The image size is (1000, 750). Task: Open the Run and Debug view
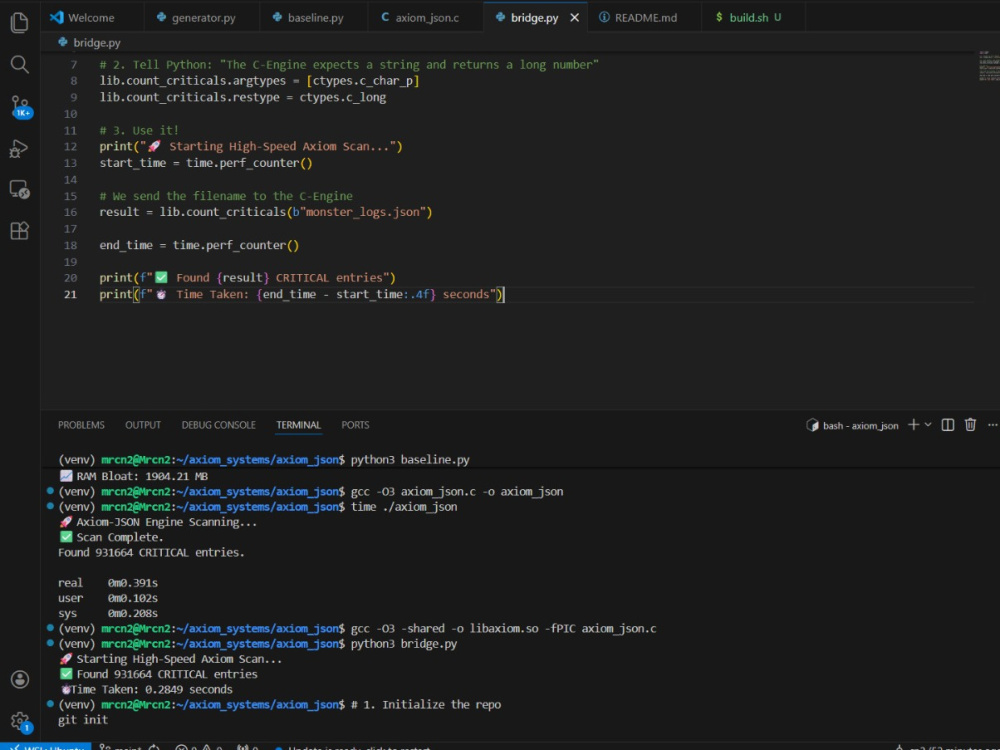click(x=19, y=149)
